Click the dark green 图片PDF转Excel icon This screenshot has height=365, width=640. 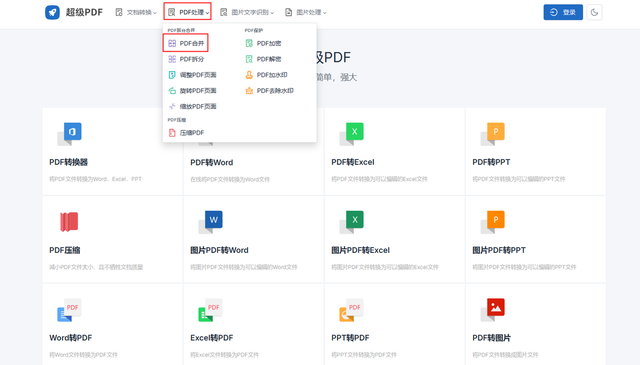point(351,222)
